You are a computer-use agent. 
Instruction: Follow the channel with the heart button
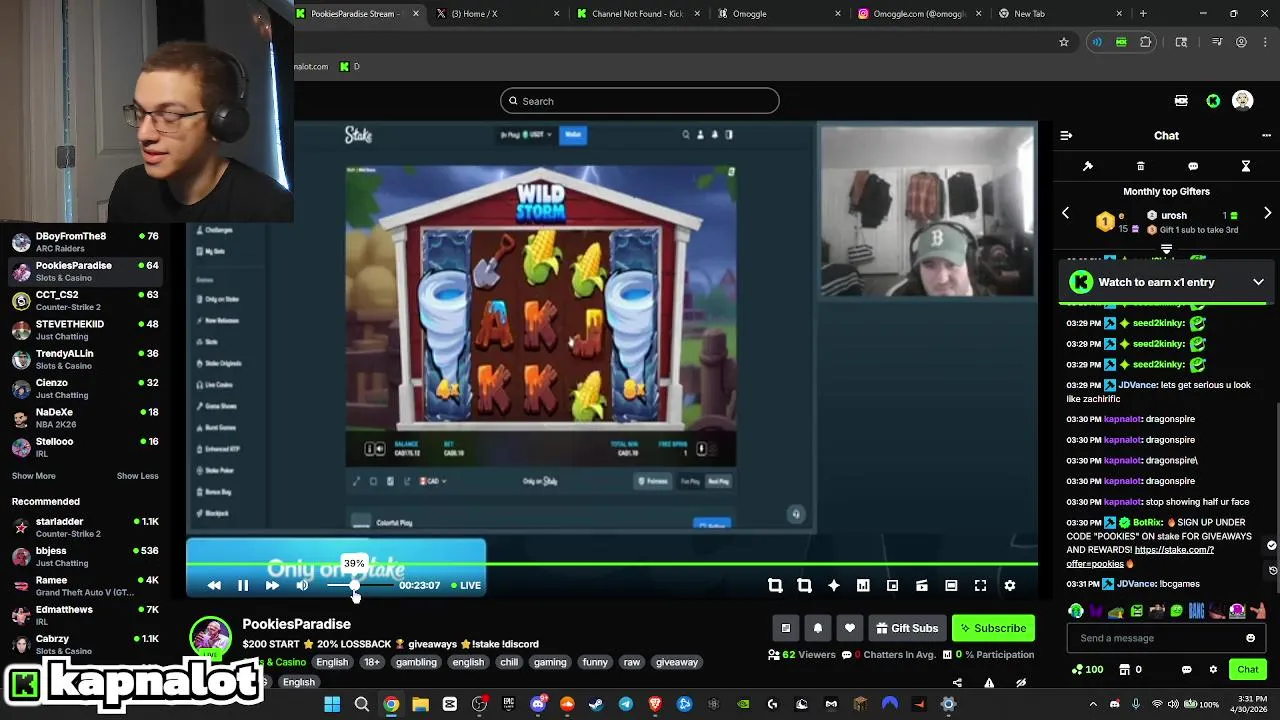click(850, 628)
